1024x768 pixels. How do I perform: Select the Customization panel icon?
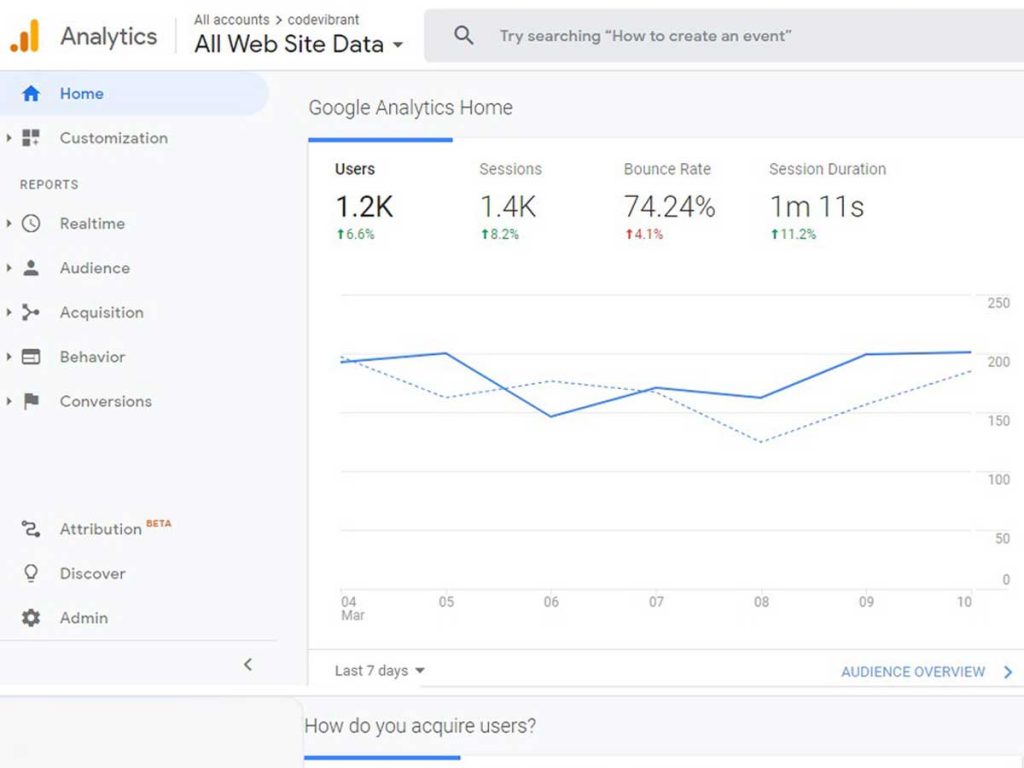[32, 138]
